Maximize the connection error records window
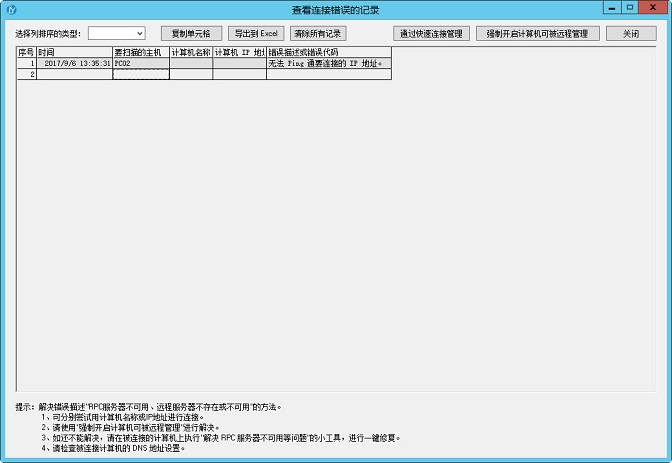The height and width of the screenshot is (463, 672). pos(629,7)
